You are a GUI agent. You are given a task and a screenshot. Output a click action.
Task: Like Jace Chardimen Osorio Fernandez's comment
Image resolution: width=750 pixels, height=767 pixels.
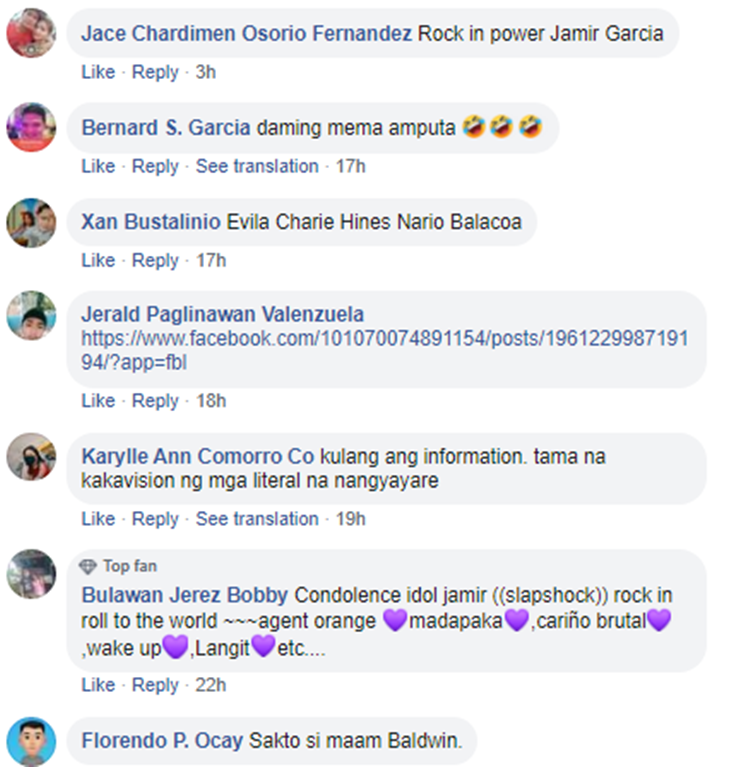tap(98, 72)
